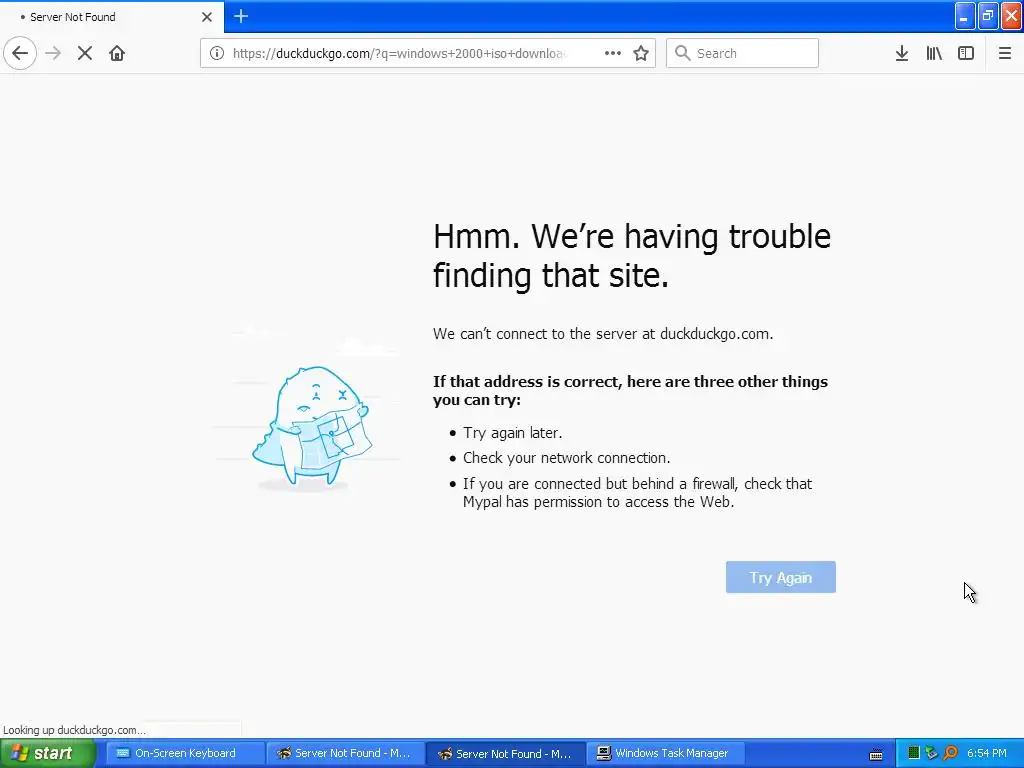Toggle the sidebar view icon
Screen dimensions: 1024x768
point(966,53)
